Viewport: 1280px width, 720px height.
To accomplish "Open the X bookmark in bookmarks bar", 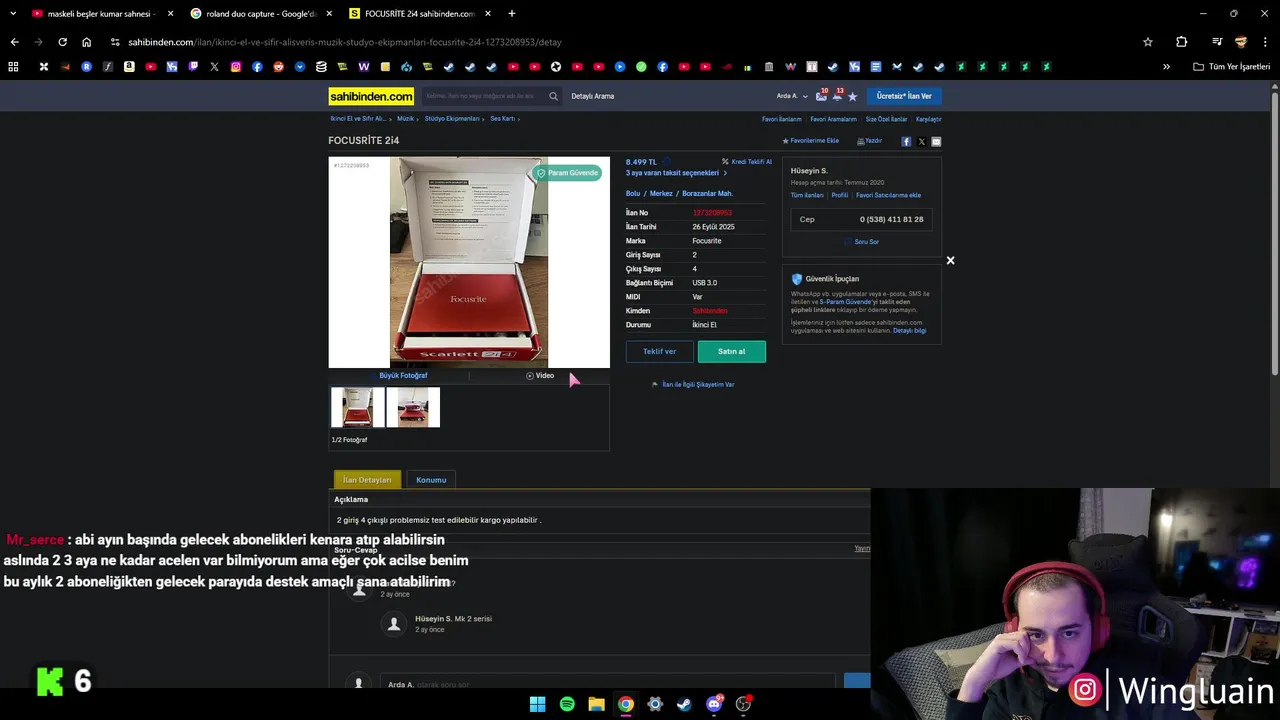I will pyautogui.click(x=214, y=67).
